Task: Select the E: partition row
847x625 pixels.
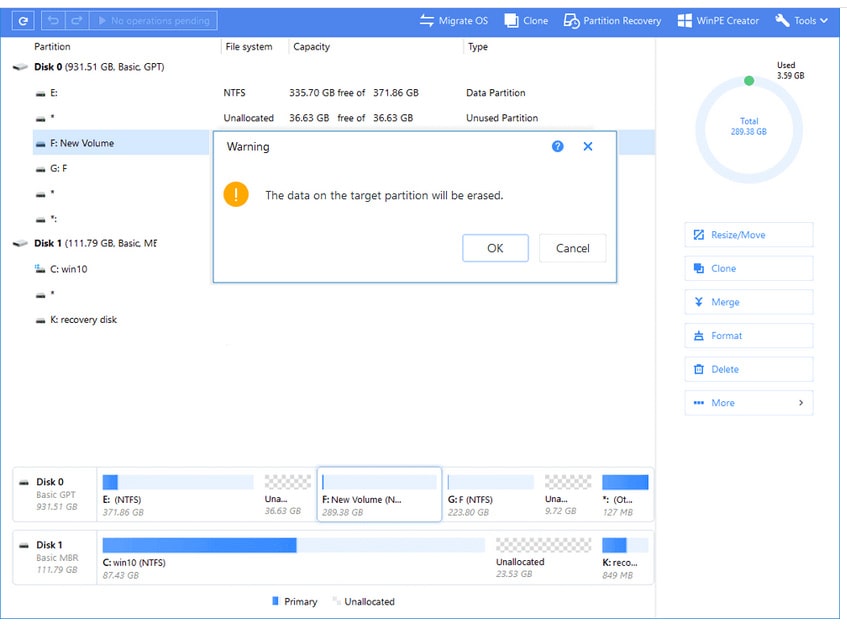Action: point(344,93)
